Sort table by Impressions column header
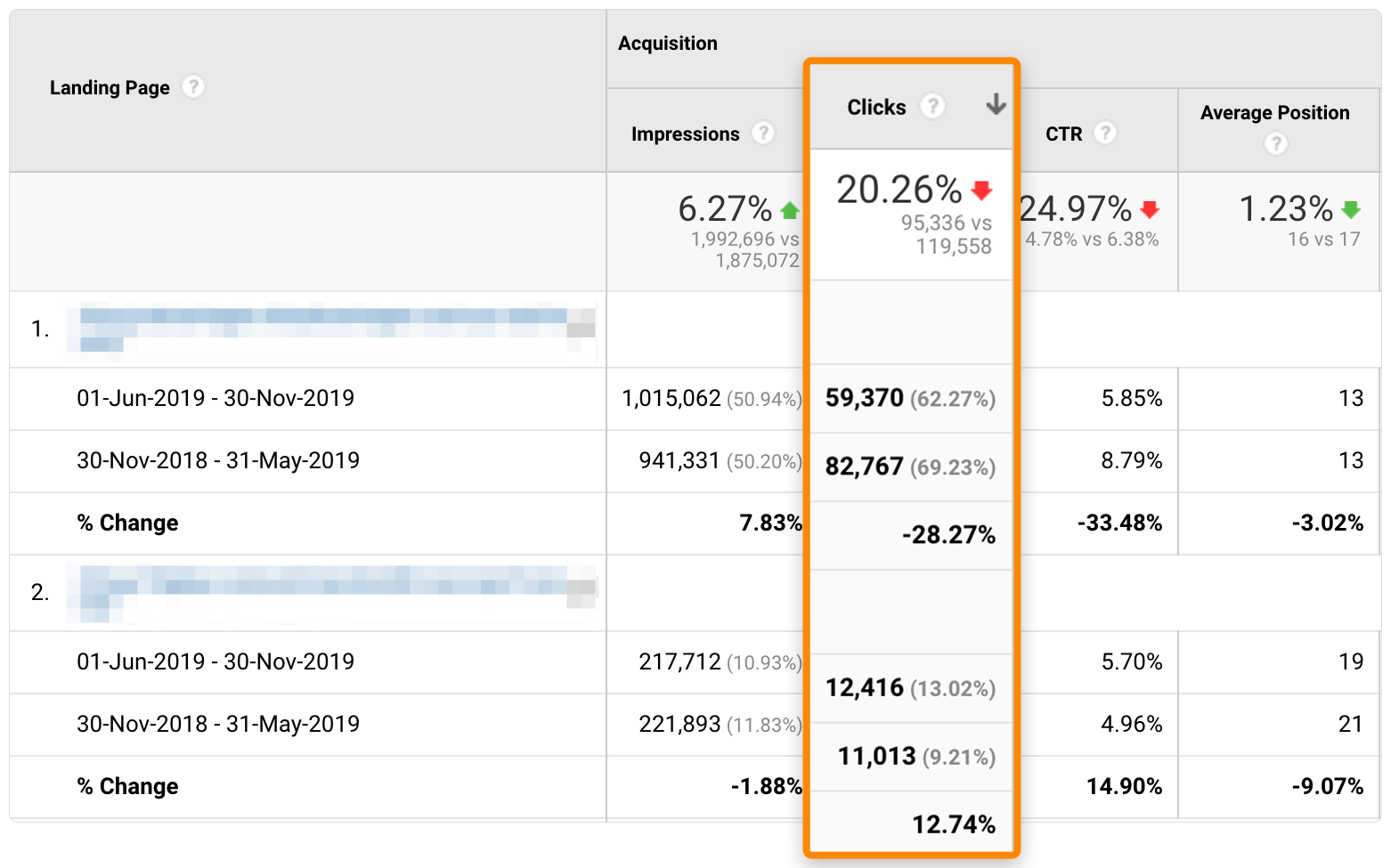Image resolution: width=1391 pixels, height=868 pixels. (x=685, y=134)
